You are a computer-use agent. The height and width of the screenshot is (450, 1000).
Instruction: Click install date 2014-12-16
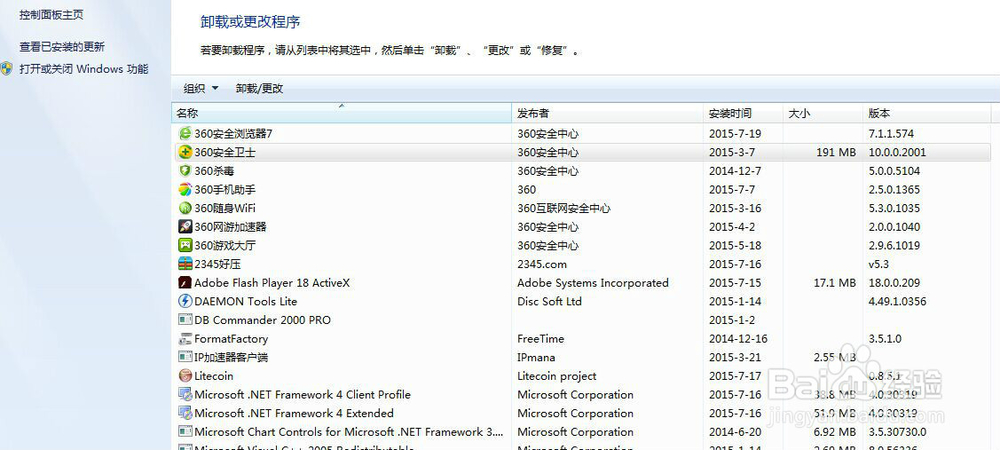[738, 338]
